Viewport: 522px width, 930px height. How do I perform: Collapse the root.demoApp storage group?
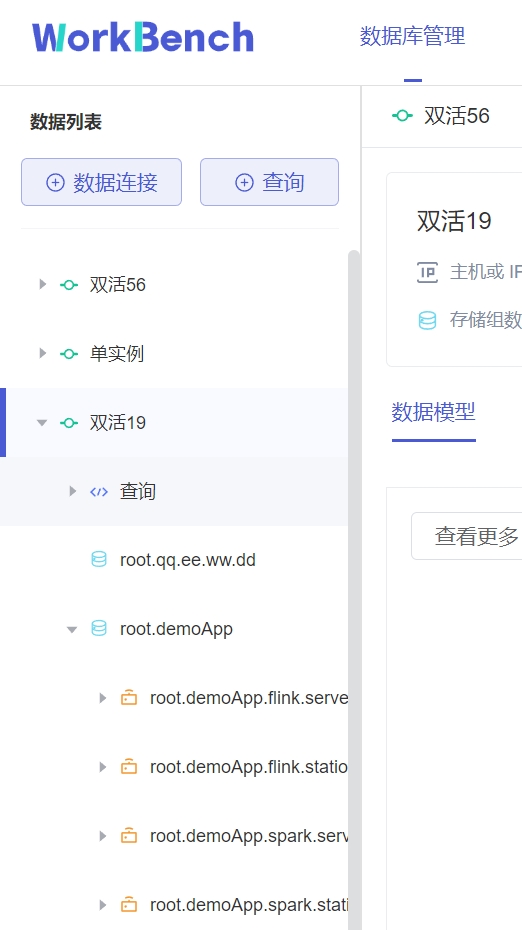click(72, 629)
